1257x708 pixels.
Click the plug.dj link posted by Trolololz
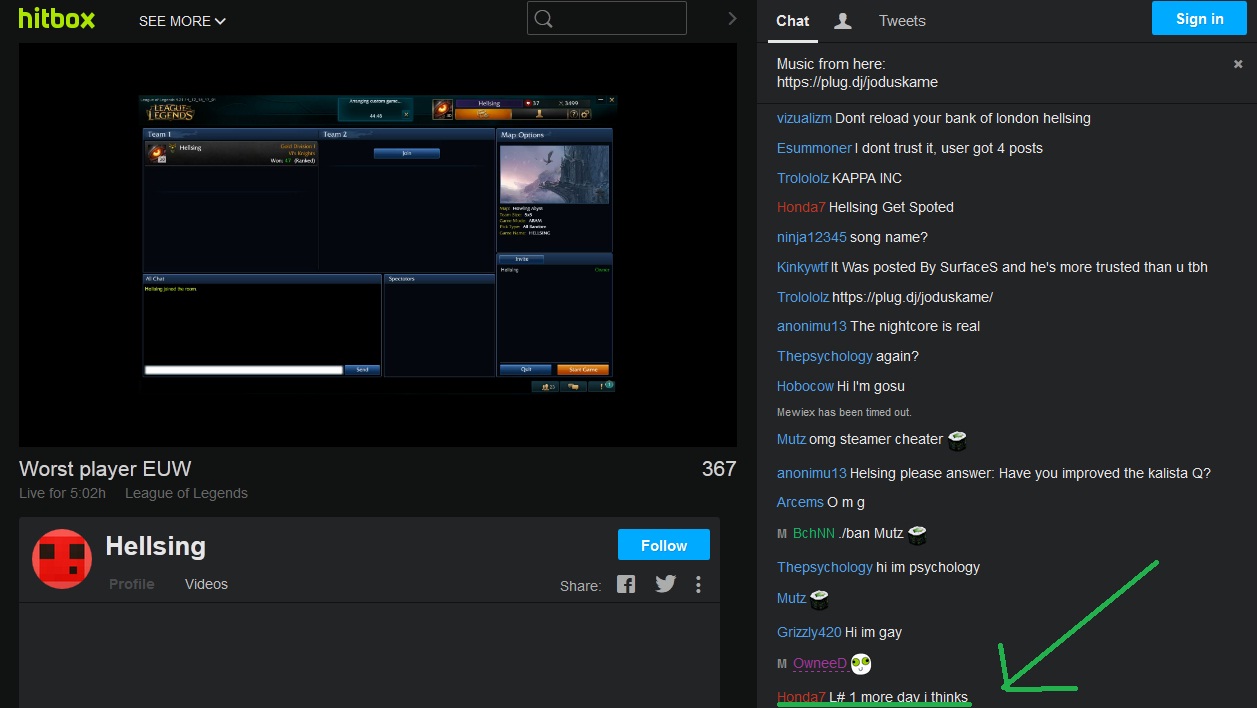[912, 297]
